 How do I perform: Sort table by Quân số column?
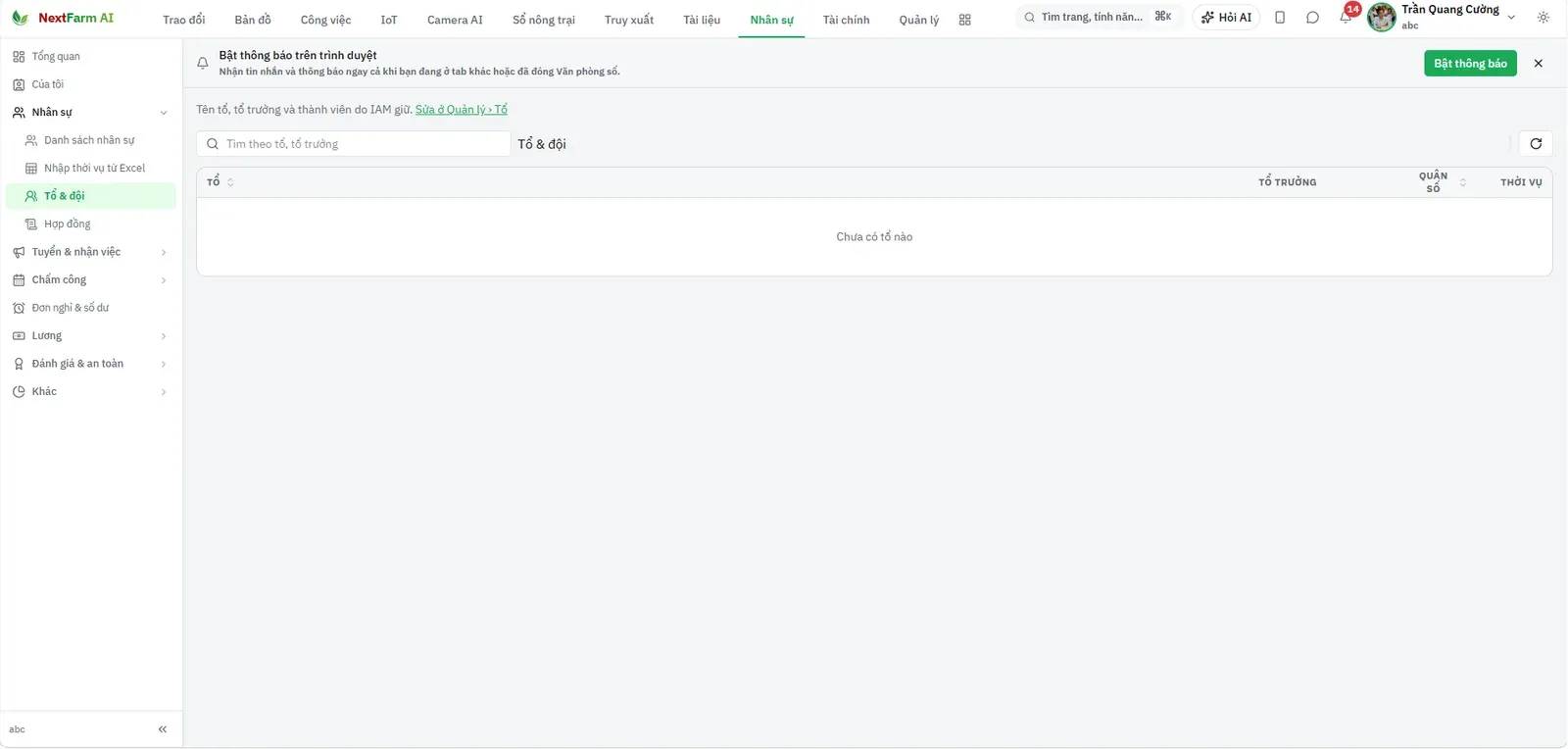point(1442,182)
